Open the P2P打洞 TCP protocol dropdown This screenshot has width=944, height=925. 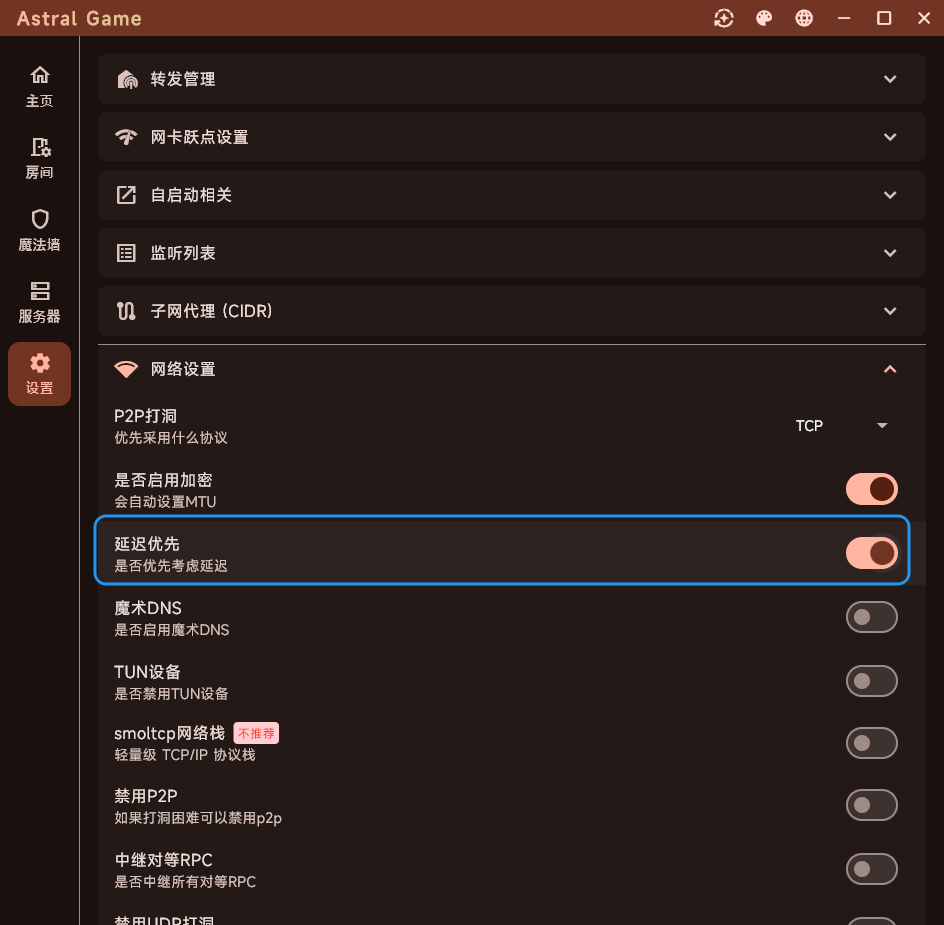[842, 426]
